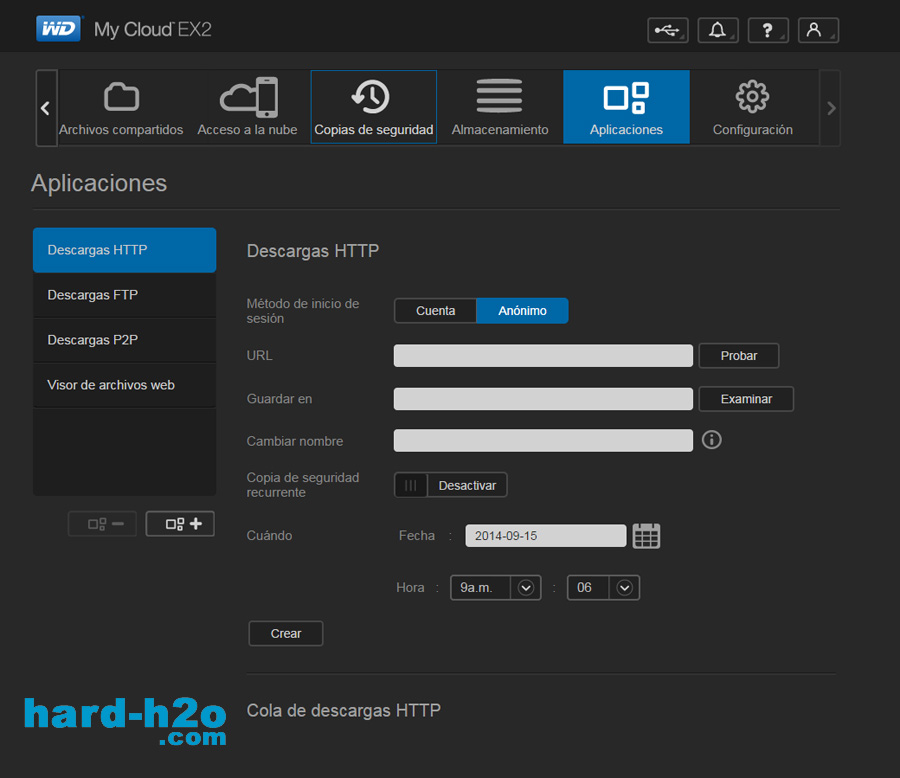Open the hour dropdown showing 9a.m.
This screenshot has height=778, width=900.
(496, 587)
